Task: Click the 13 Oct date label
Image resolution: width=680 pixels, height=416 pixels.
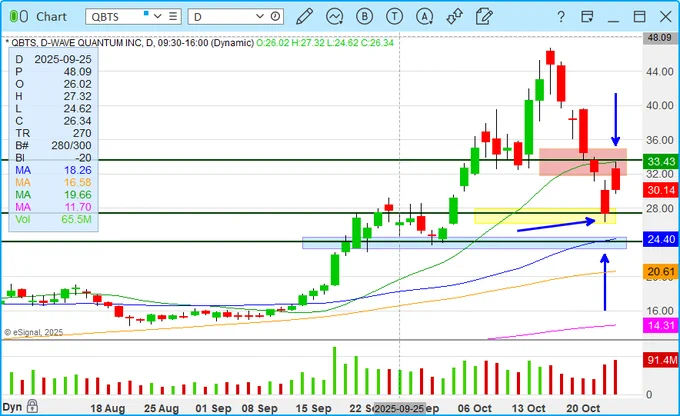Action: pyautogui.click(x=528, y=408)
